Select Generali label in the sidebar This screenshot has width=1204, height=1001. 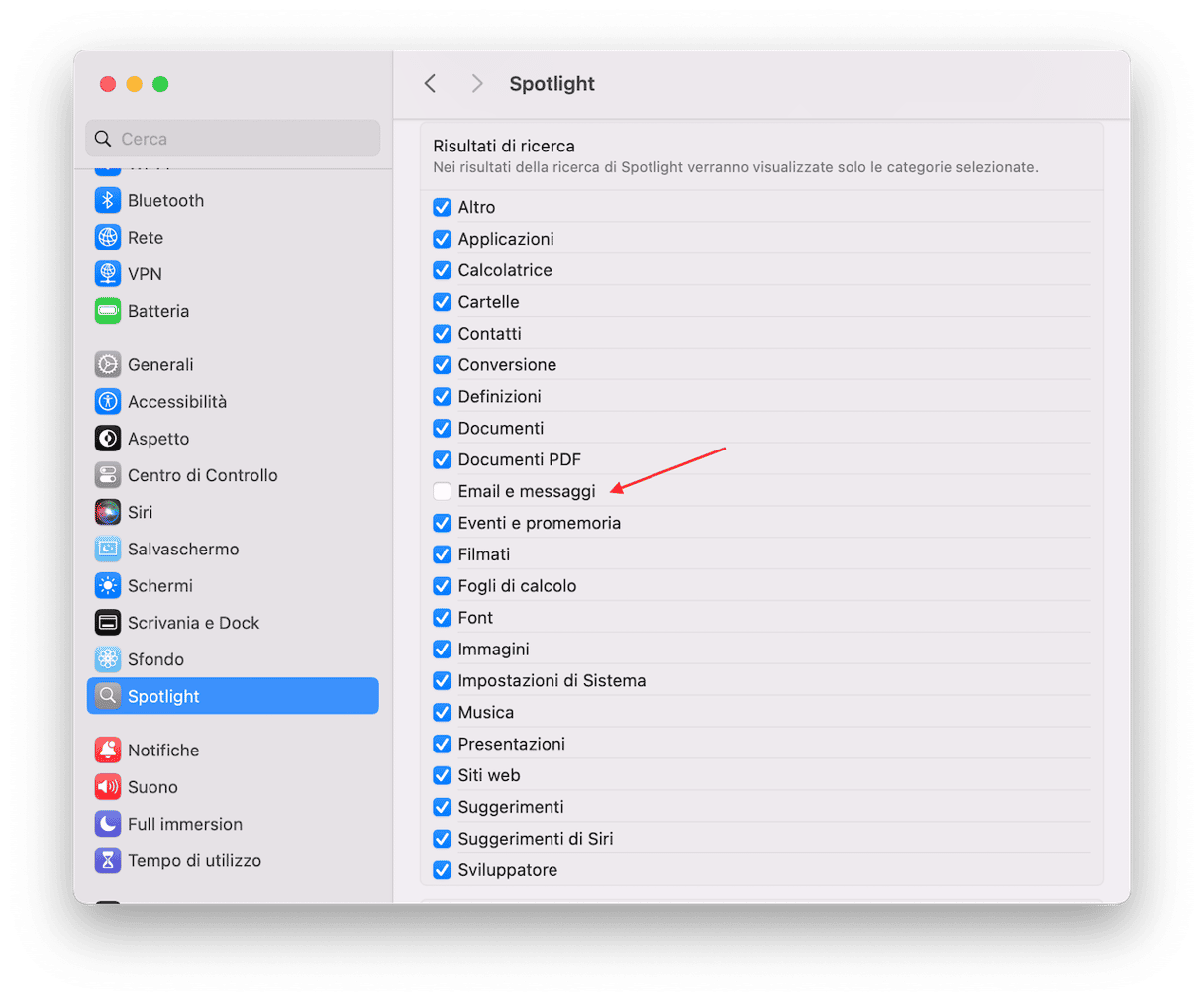[160, 364]
